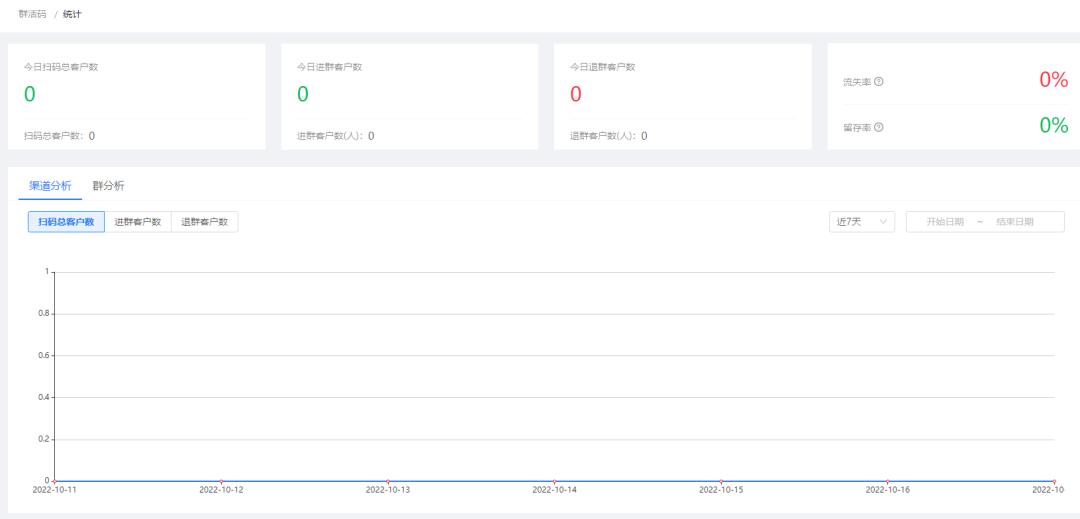Click the chevron arrow in 近7天 selector
The height and width of the screenshot is (519, 1080).
884,222
